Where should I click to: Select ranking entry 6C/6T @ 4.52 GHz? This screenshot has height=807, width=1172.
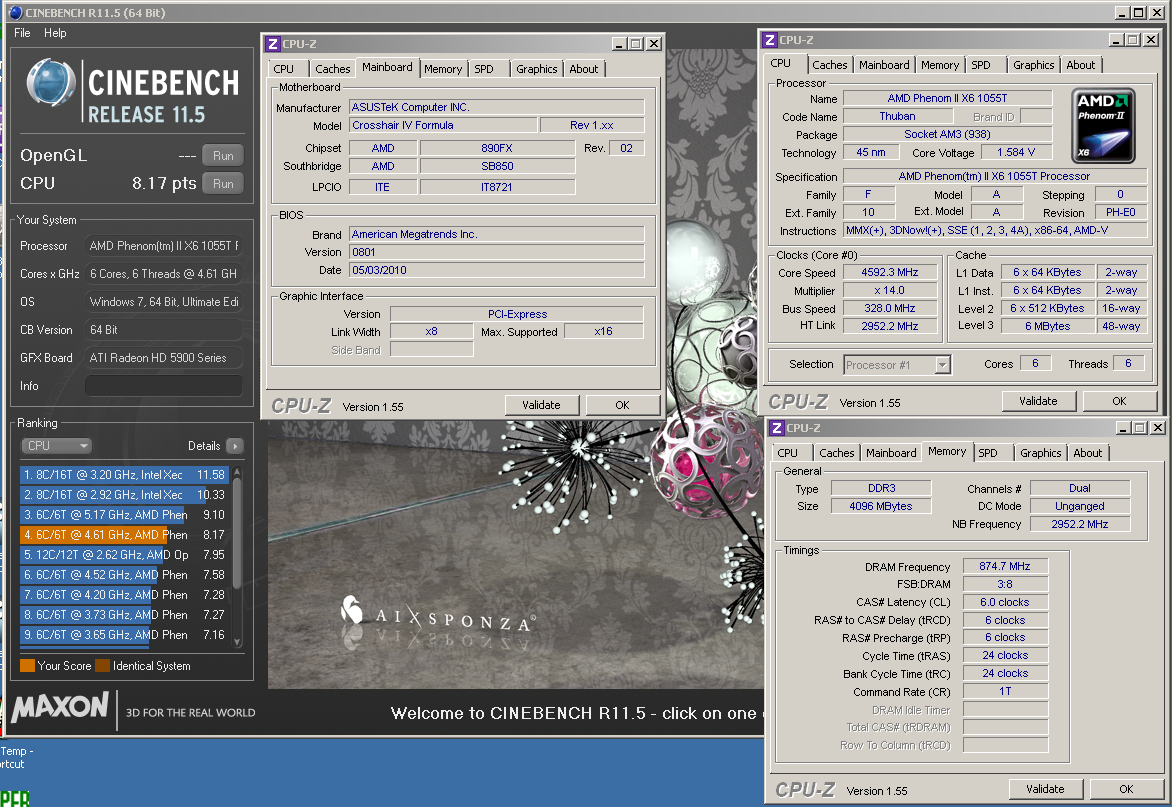point(124,575)
